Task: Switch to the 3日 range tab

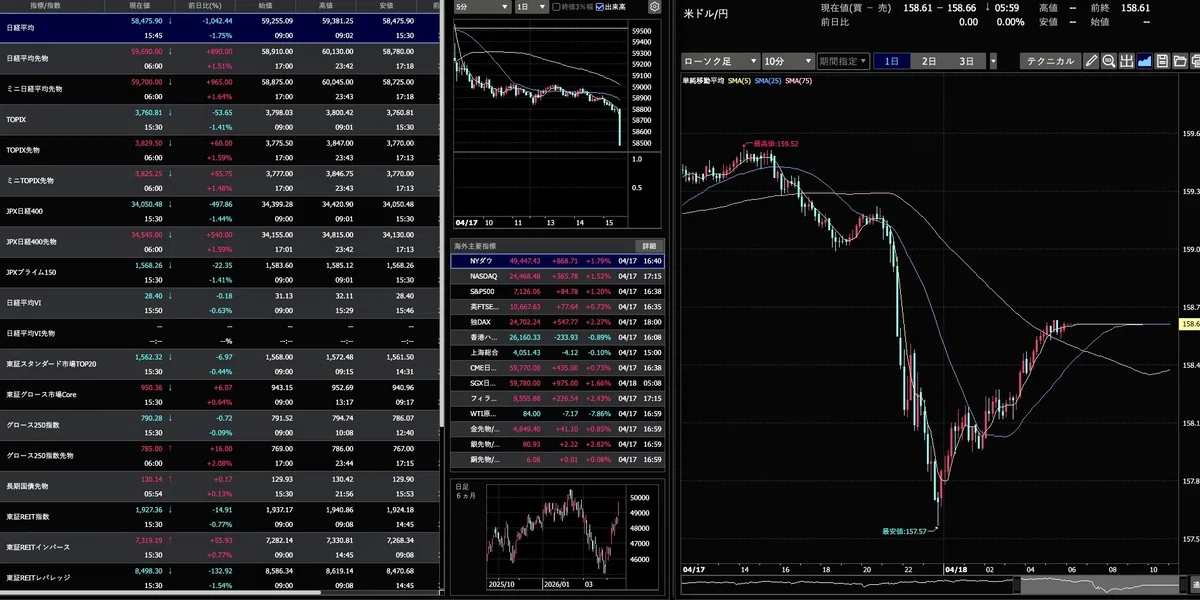Action: pos(966,61)
